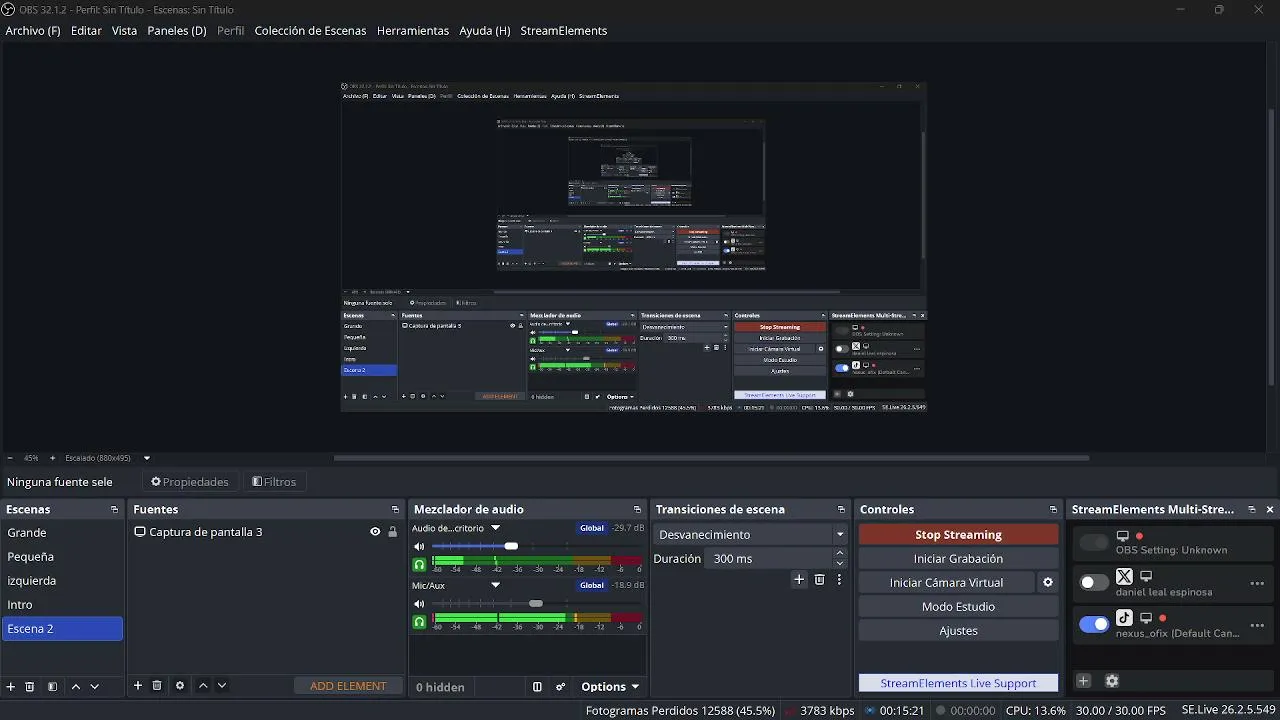Viewport: 1280px width, 720px height.
Task: Toggle monitoring headphones for Audio de escritorio
Action: coord(419,565)
